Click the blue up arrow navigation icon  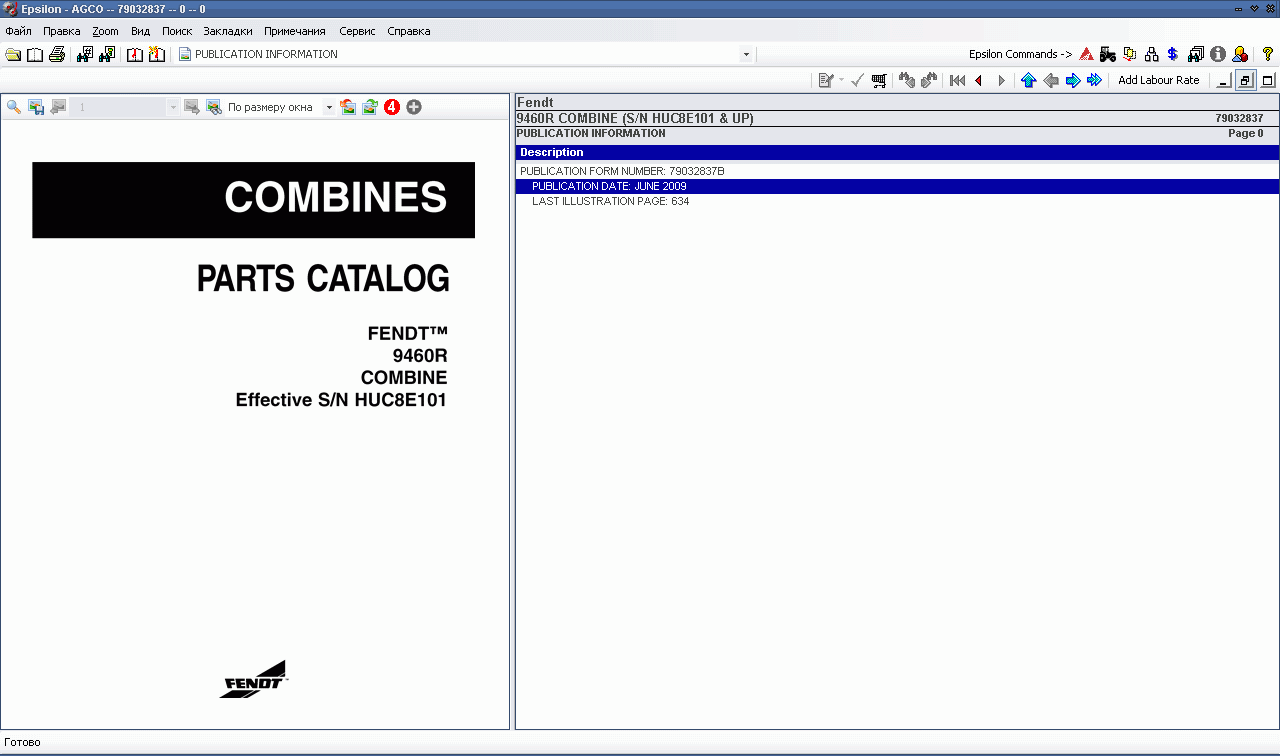pos(1028,80)
